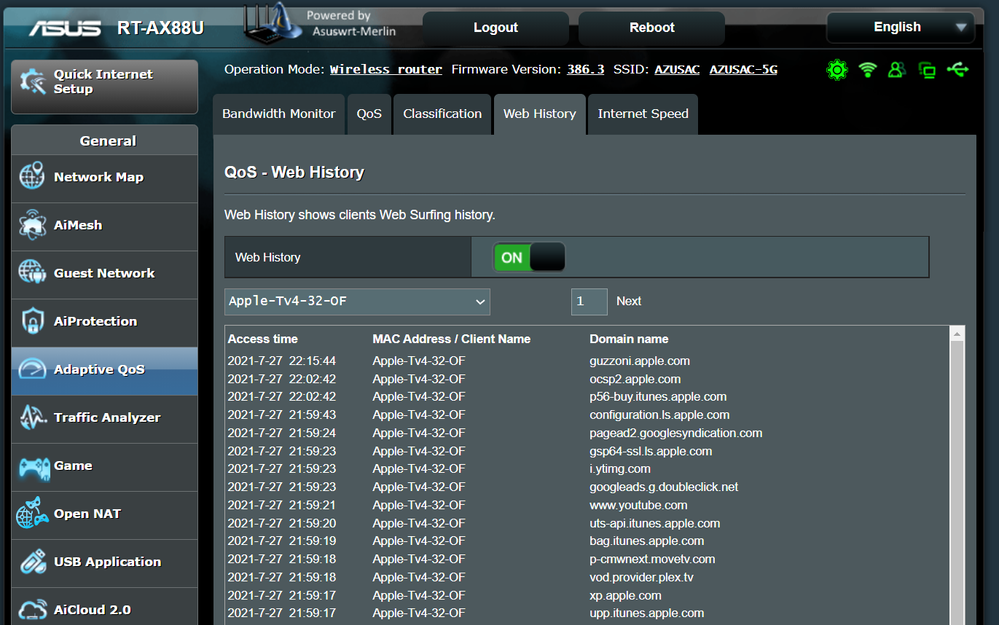Image resolution: width=999 pixels, height=625 pixels.
Task: Click the page number input field
Action: pos(589,301)
